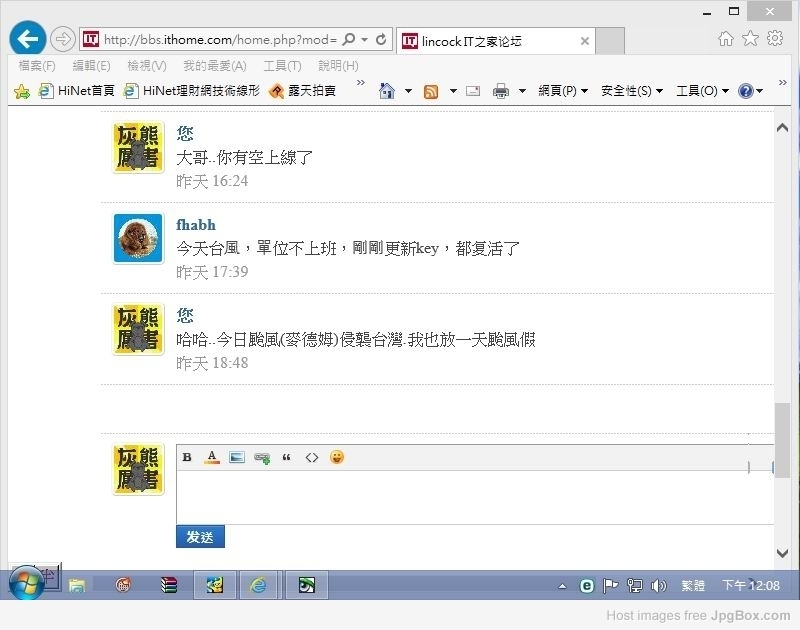This screenshot has height=630, width=800.
Task: Click the volume speaker icon in system tray
Action: tap(658, 586)
